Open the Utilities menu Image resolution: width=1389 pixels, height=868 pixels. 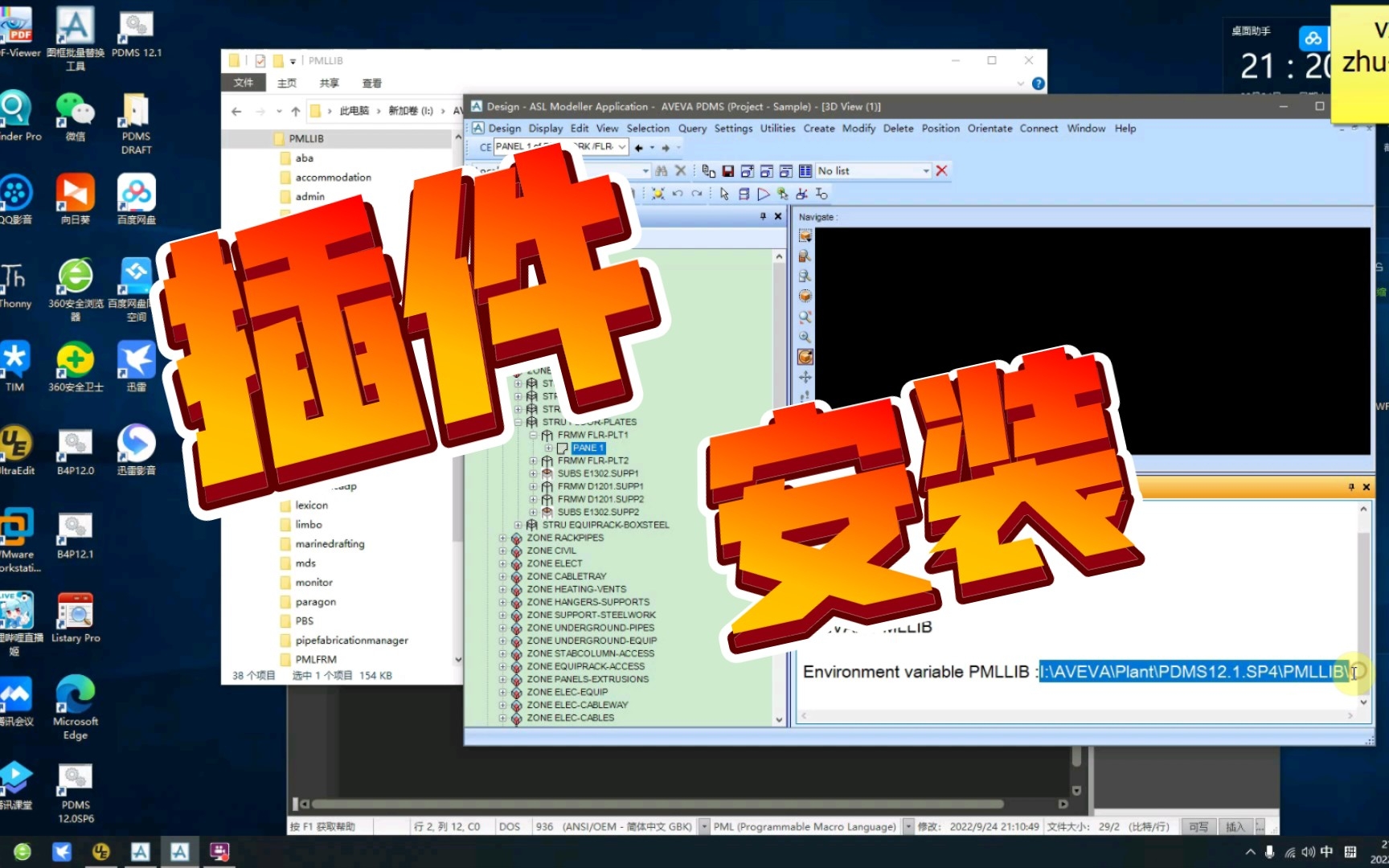click(x=776, y=128)
